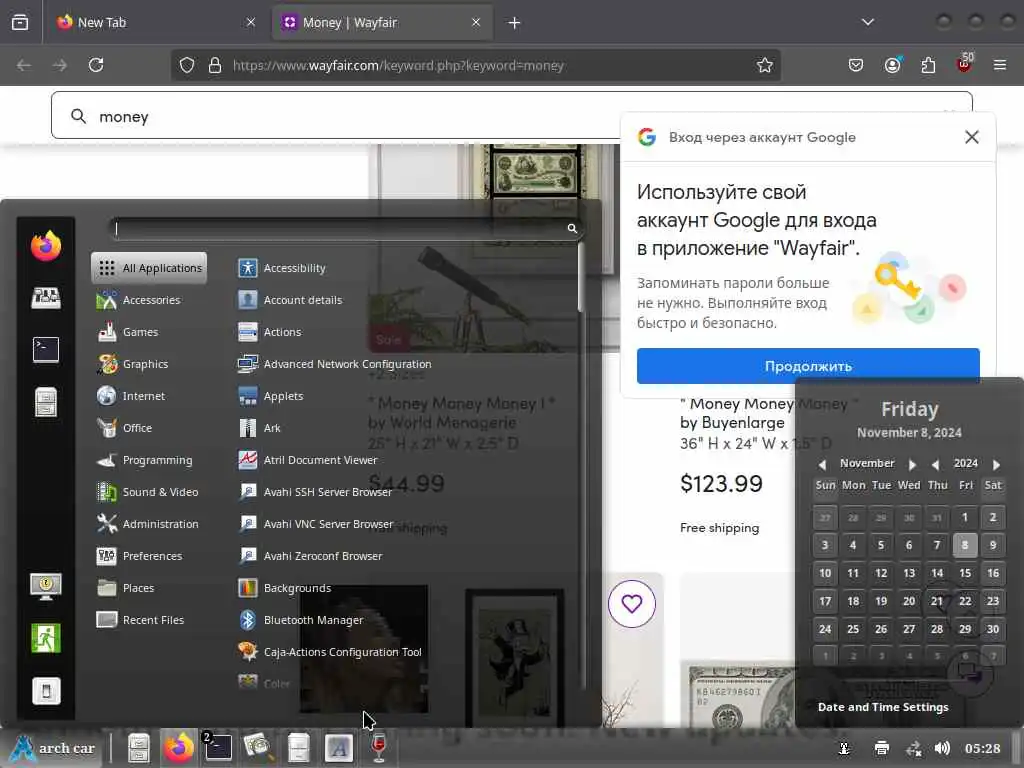
Task: Go to previous month in calendar
Action: pos(822,464)
